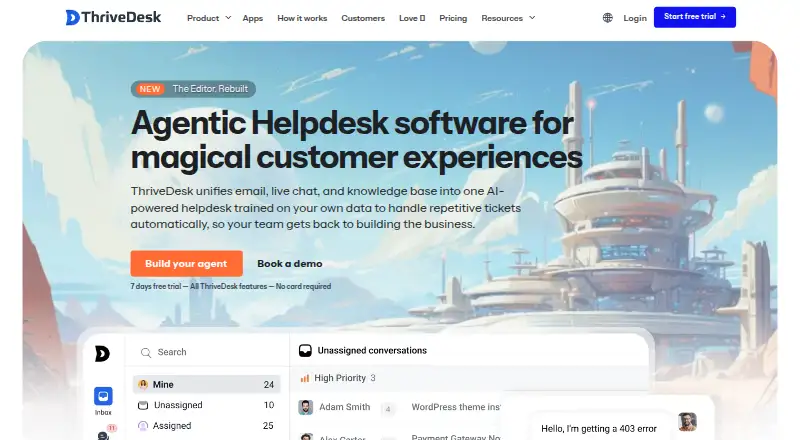800x440 pixels.
Task: Click the chat sender's avatar photo
Action: click(x=687, y=422)
